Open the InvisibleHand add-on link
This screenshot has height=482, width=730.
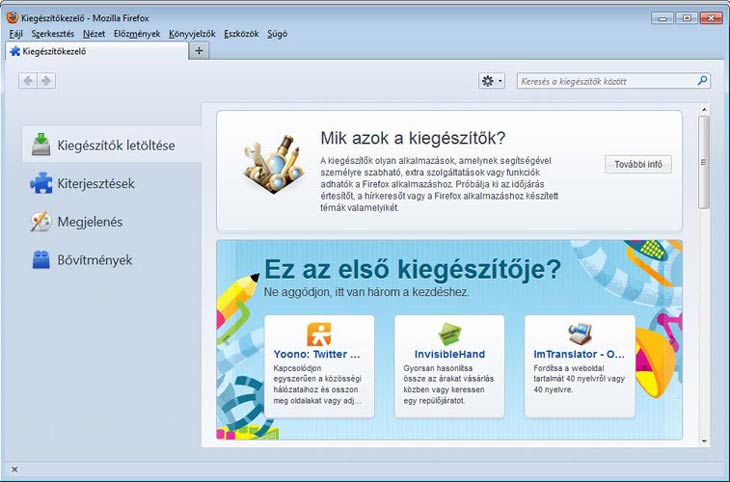(450, 354)
